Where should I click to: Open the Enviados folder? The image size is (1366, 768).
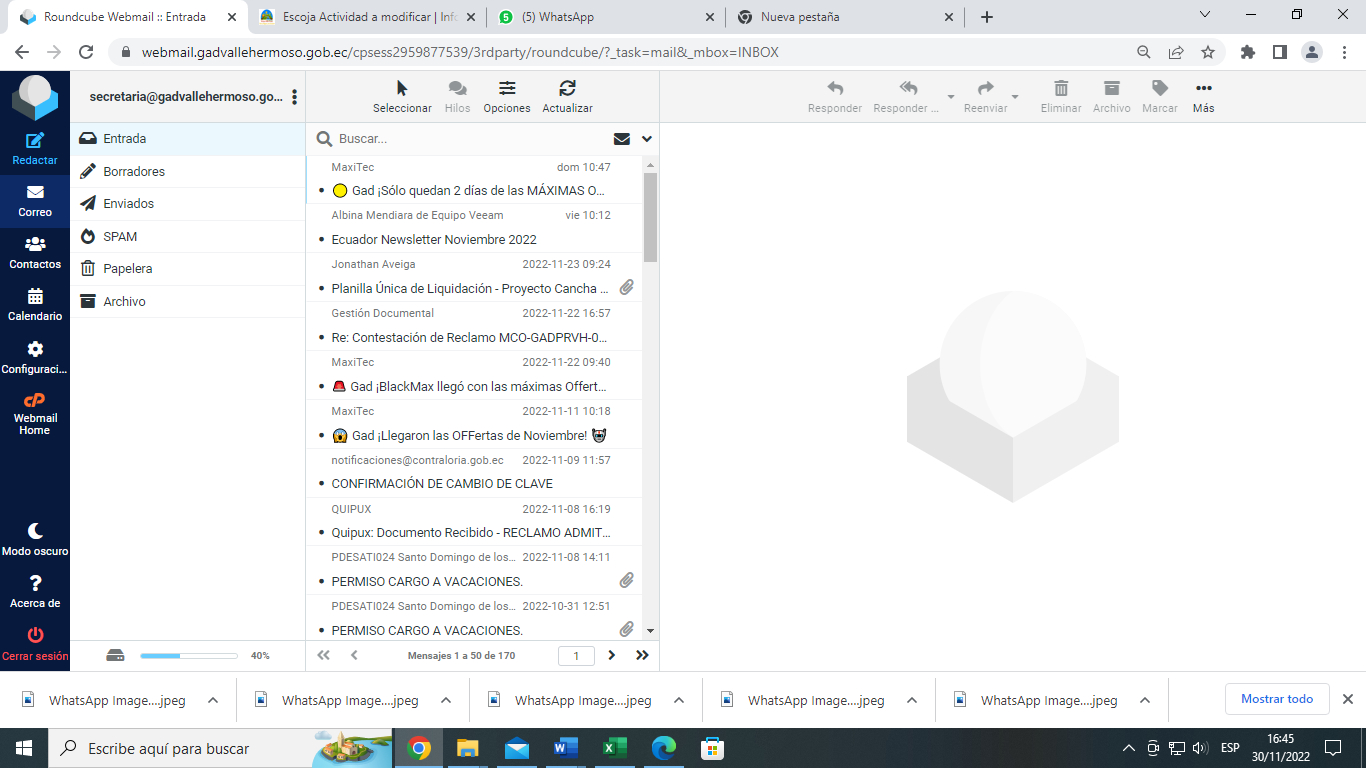pyautogui.click(x=129, y=204)
